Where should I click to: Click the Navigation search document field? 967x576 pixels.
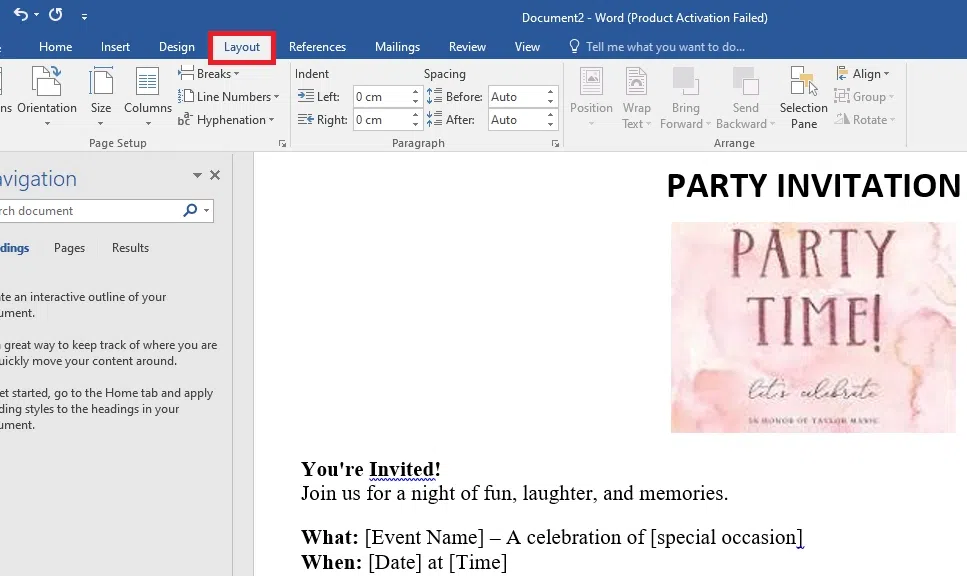(90, 211)
